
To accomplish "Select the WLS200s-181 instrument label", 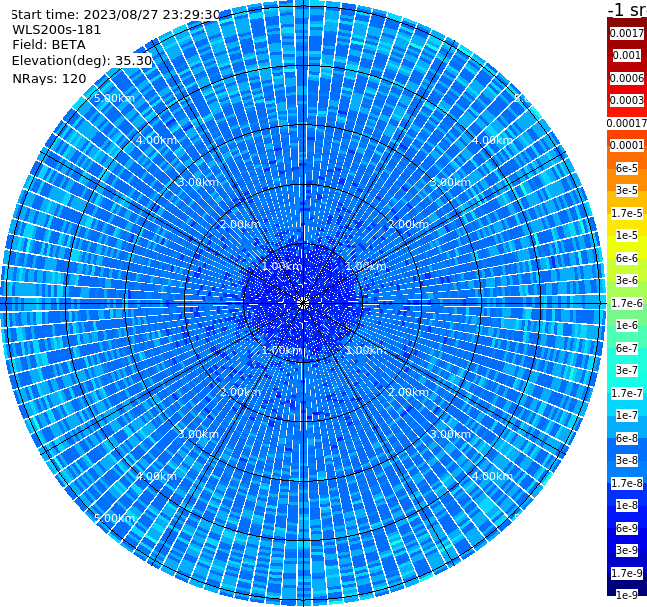I will (57, 30).
